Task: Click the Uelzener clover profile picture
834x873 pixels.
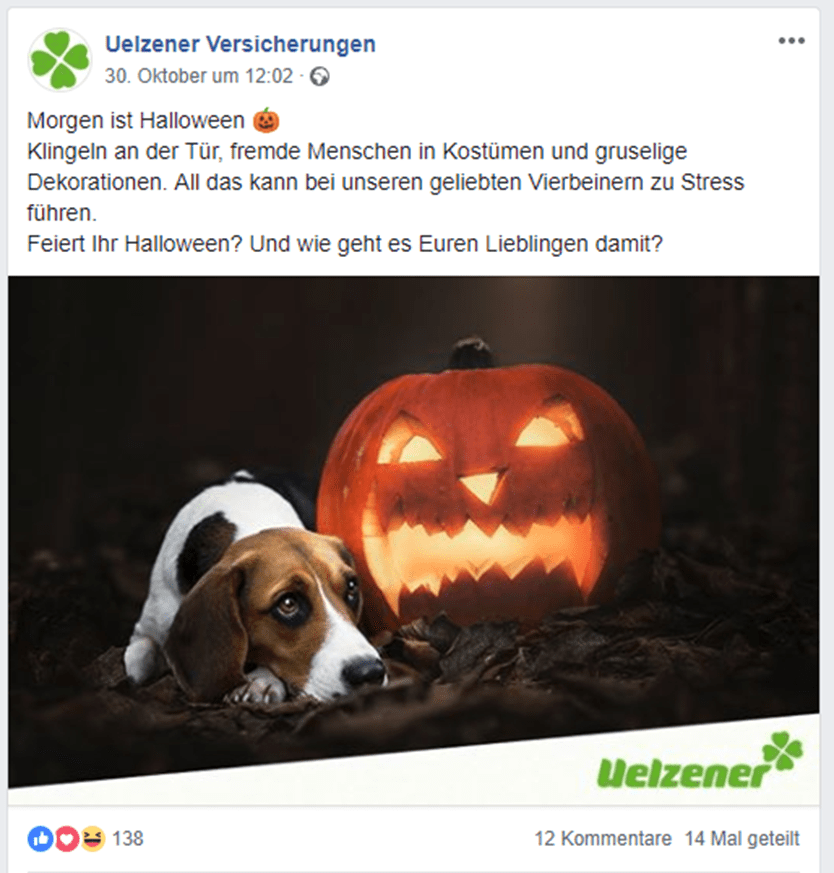Action: pos(60,60)
